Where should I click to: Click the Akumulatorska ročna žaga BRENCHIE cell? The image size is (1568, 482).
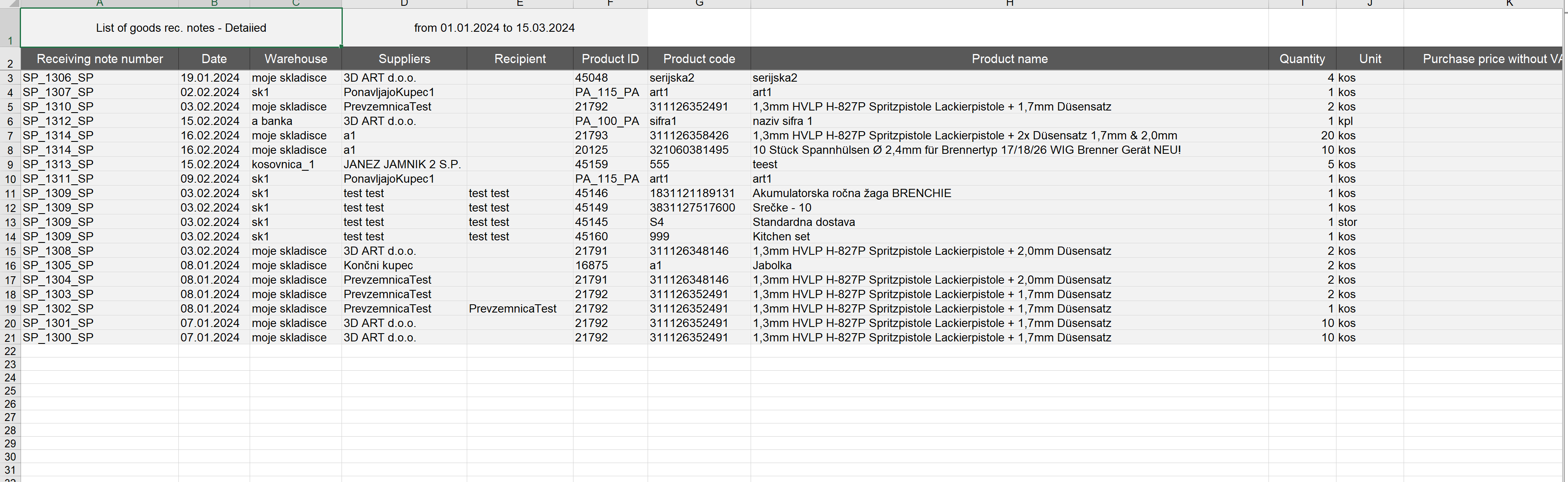[x=852, y=193]
